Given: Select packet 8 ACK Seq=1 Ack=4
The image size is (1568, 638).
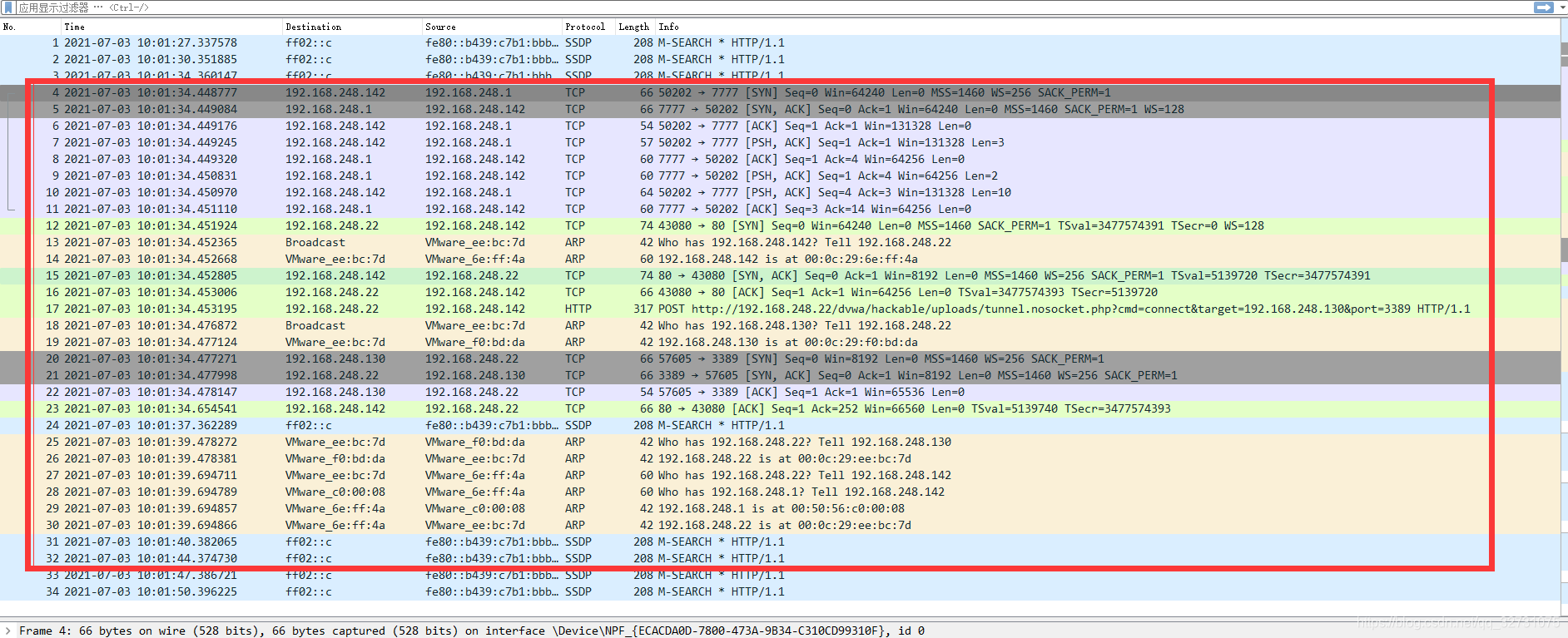Looking at the screenshot, I should [780, 159].
